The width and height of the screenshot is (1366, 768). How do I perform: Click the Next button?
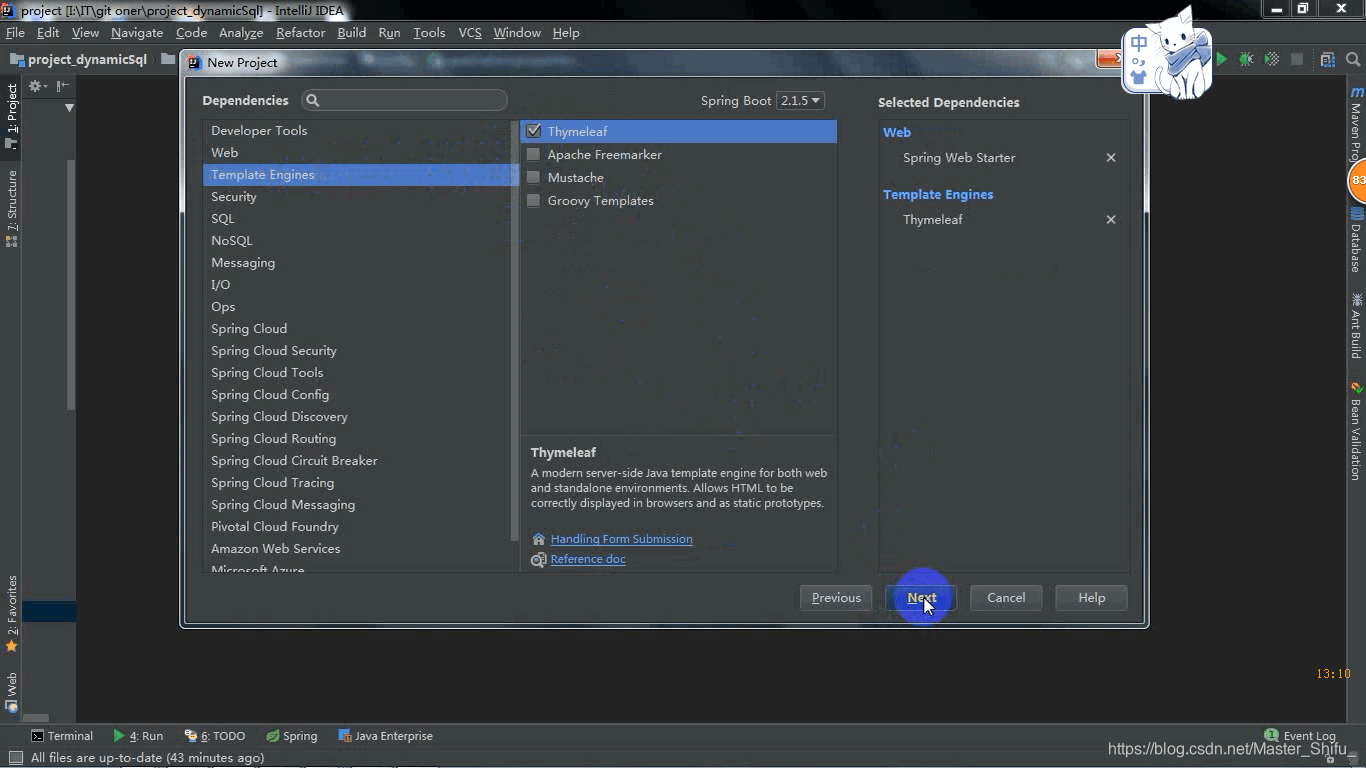click(x=921, y=598)
